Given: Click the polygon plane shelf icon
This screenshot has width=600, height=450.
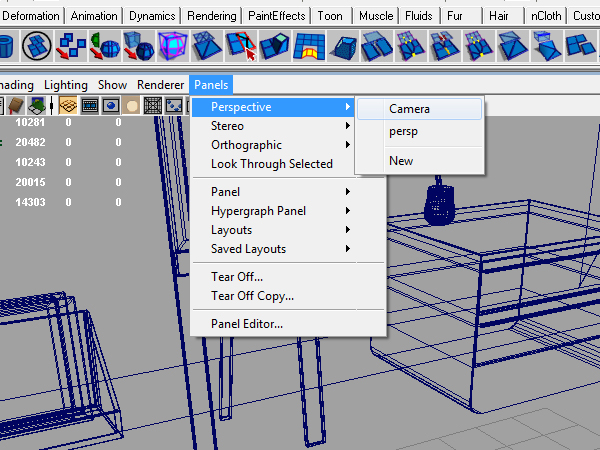Looking at the screenshot, I should click(37, 46).
